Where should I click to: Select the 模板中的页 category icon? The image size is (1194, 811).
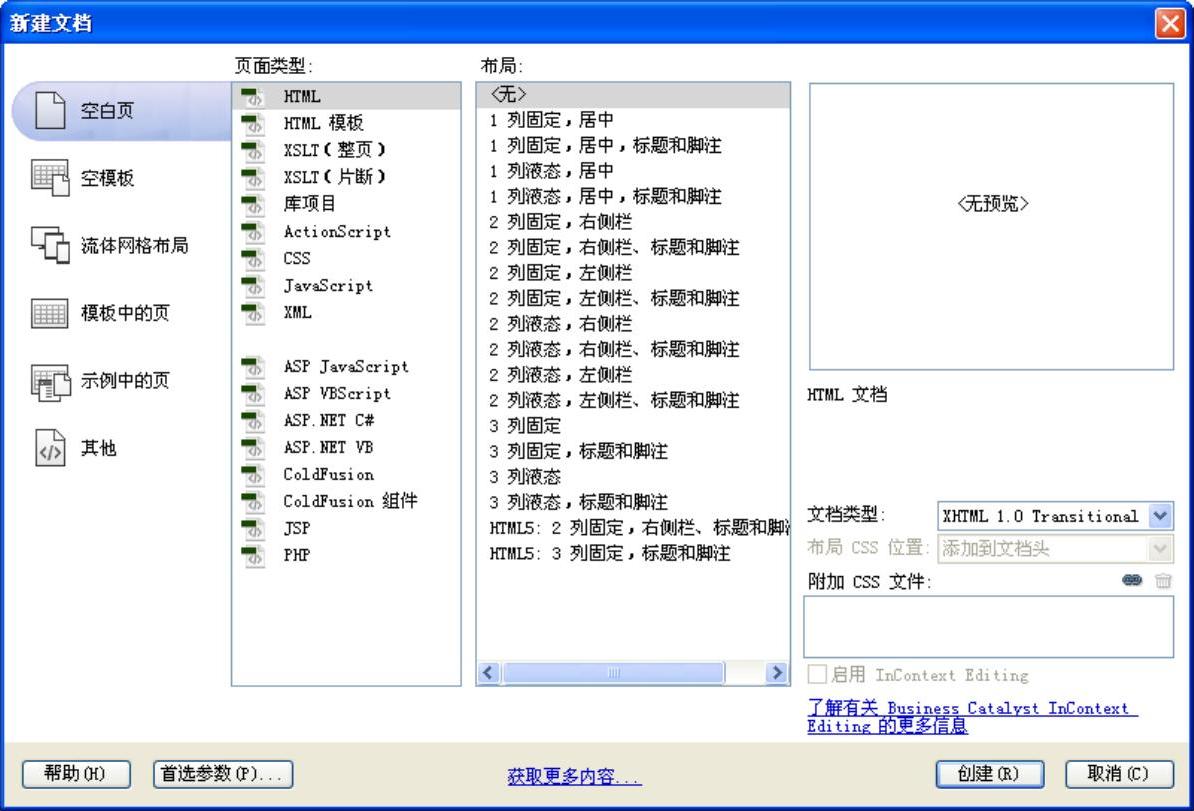(x=50, y=312)
